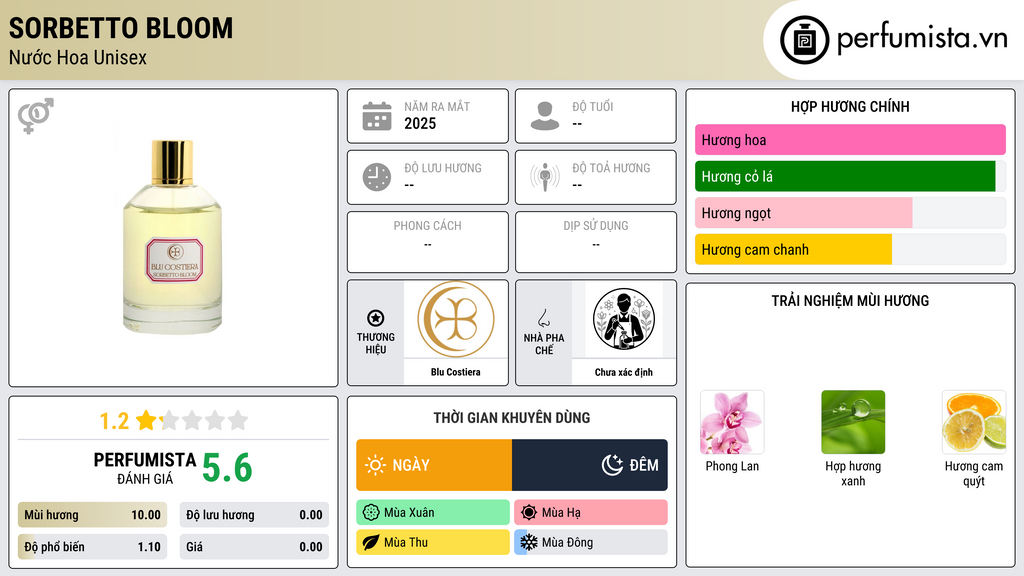This screenshot has height=576, width=1024.
Task: Click the 1.2 star rating number
Action: (114, 421)
